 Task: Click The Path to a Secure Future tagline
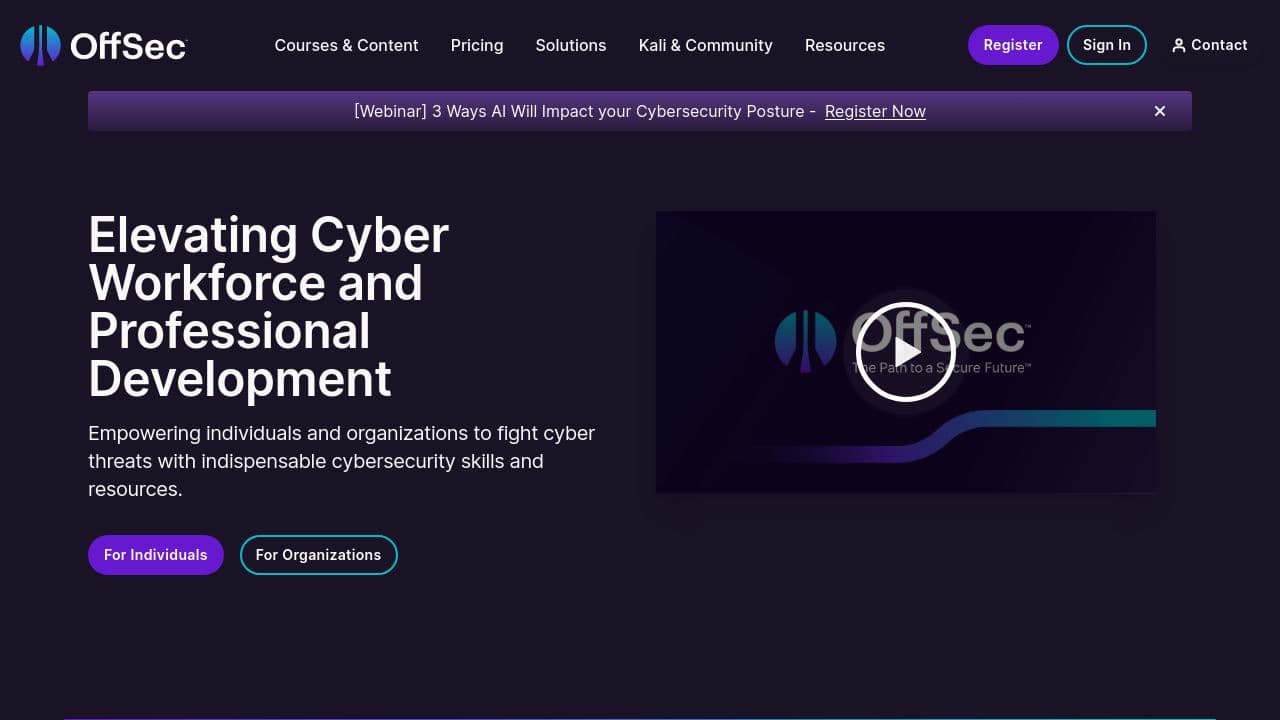[940, 367]
